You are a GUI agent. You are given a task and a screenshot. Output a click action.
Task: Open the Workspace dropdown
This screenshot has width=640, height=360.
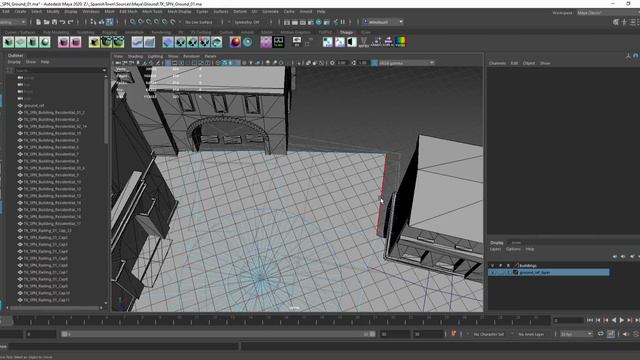coord(607,13)
